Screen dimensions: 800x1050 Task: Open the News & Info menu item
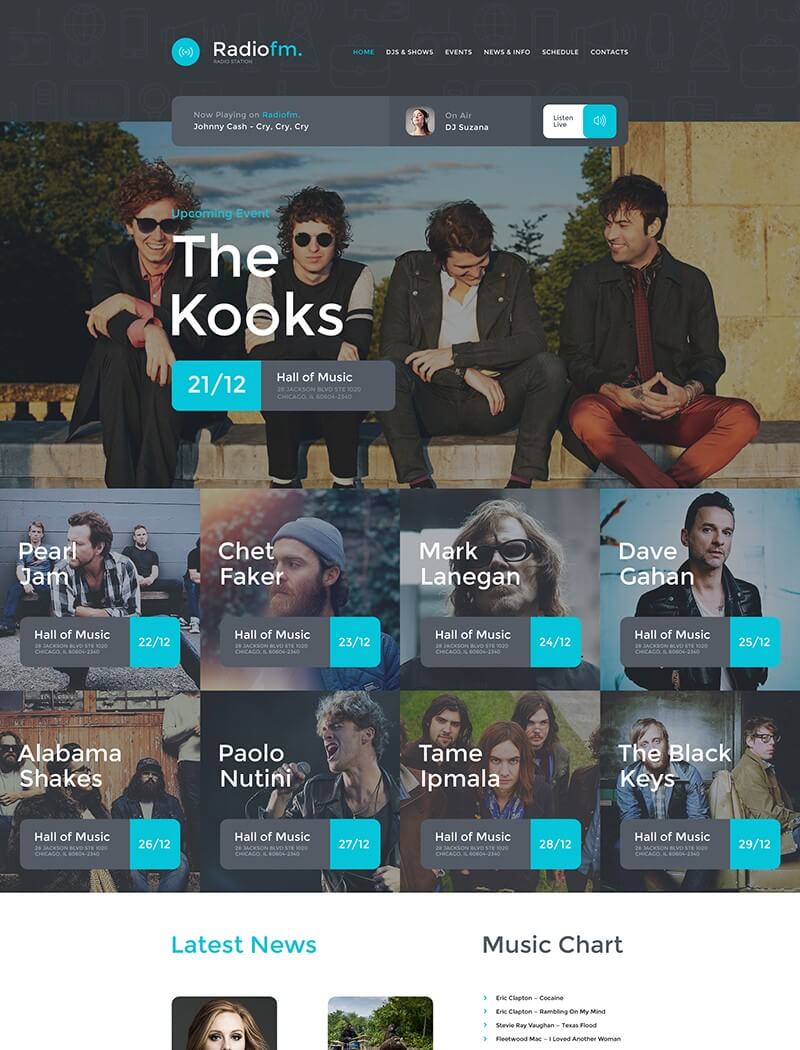click(x=507, y=52)
